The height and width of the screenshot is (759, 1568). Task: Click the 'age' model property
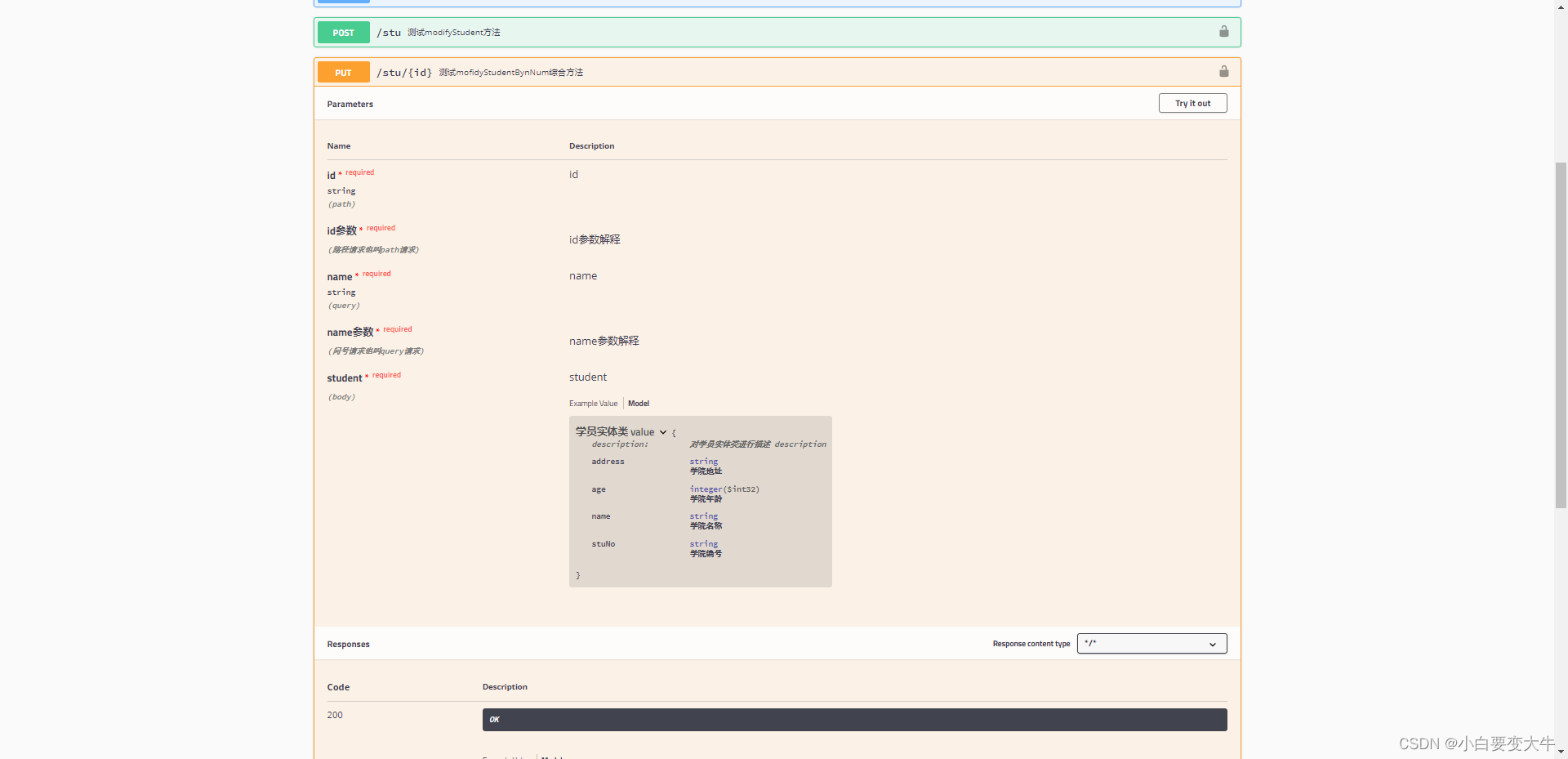coord(599,489)
